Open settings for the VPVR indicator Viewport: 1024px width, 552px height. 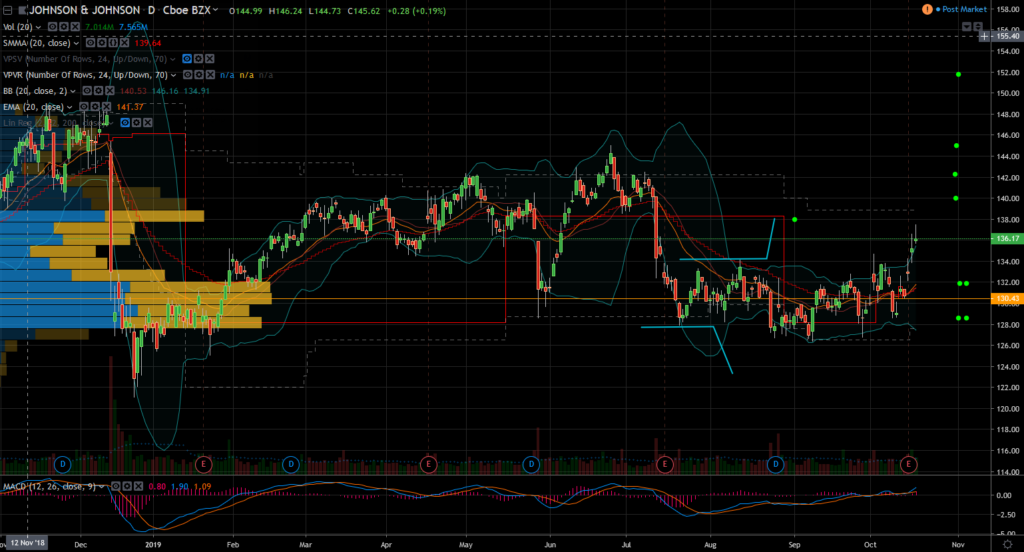(199, 74)
